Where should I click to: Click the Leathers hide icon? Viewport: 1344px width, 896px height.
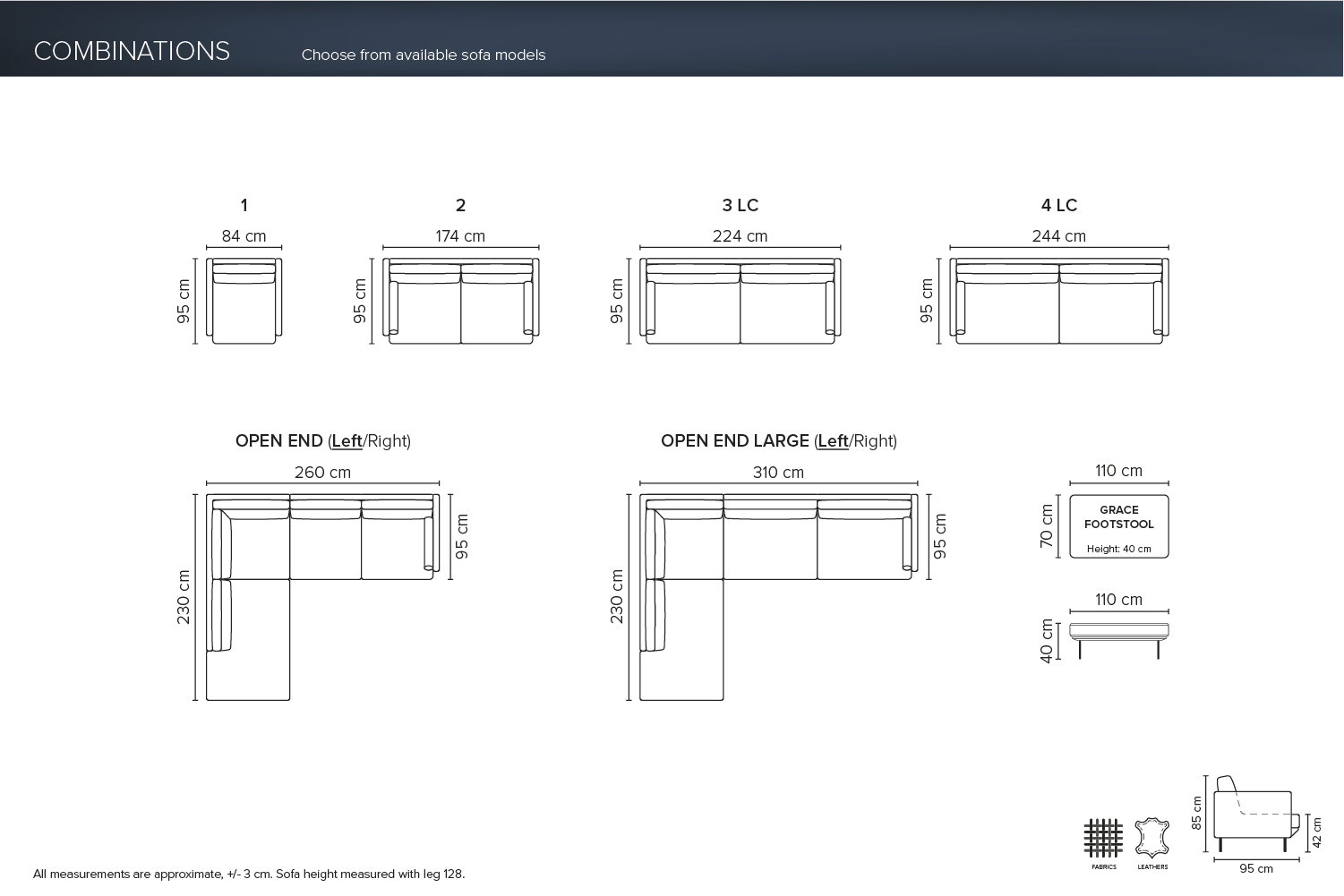tap(1152, 838)
